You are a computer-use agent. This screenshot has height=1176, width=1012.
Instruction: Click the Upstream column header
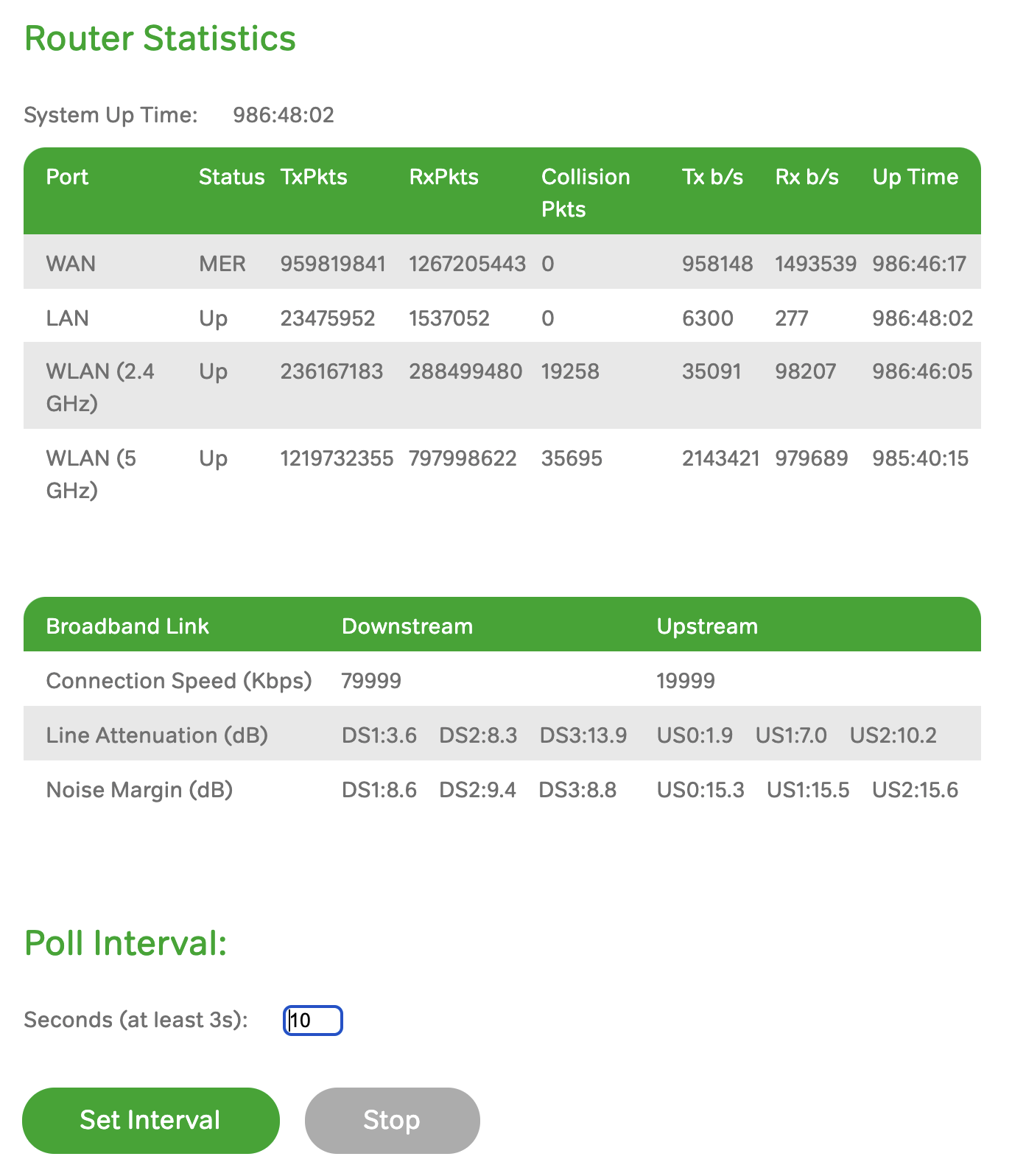point(706,626)
